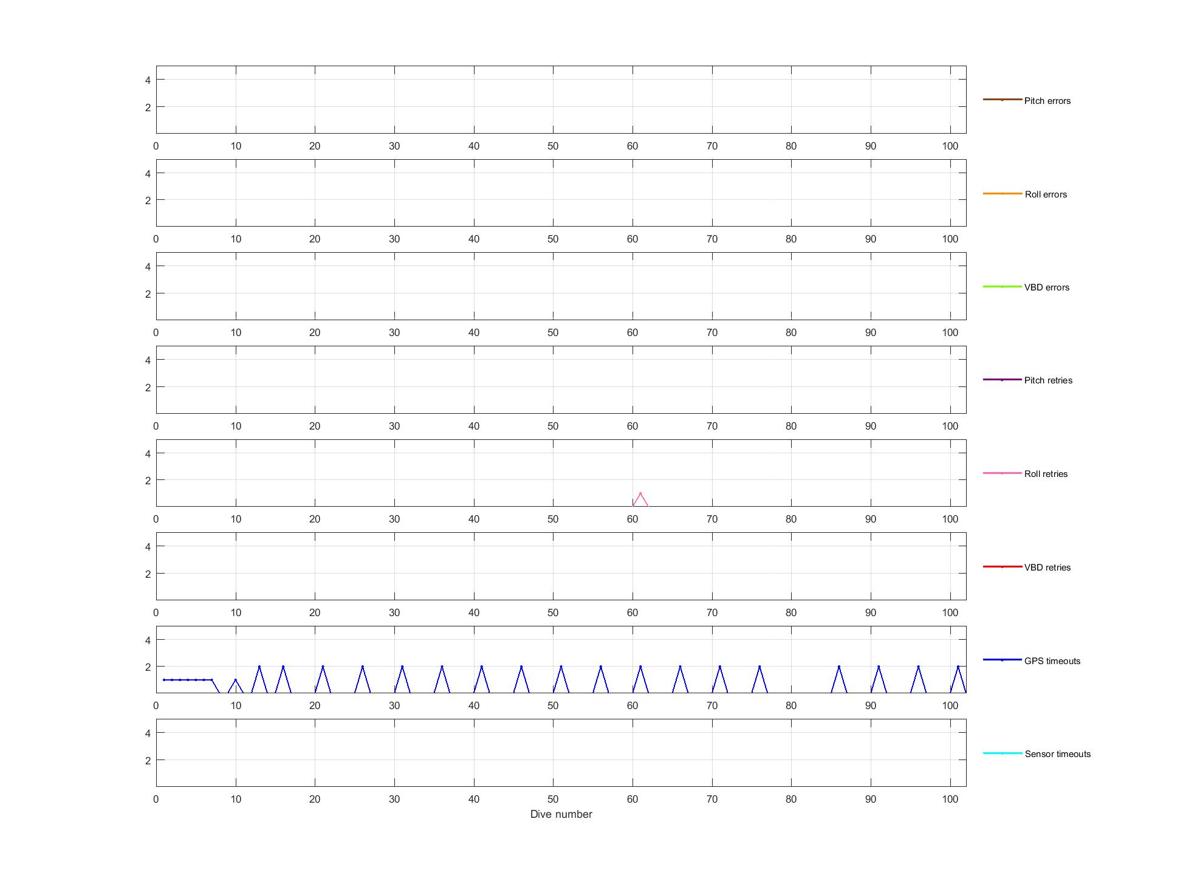Click the GPS timeouts peak at dive 66
1200x885 pixels.
pos(680,667)
